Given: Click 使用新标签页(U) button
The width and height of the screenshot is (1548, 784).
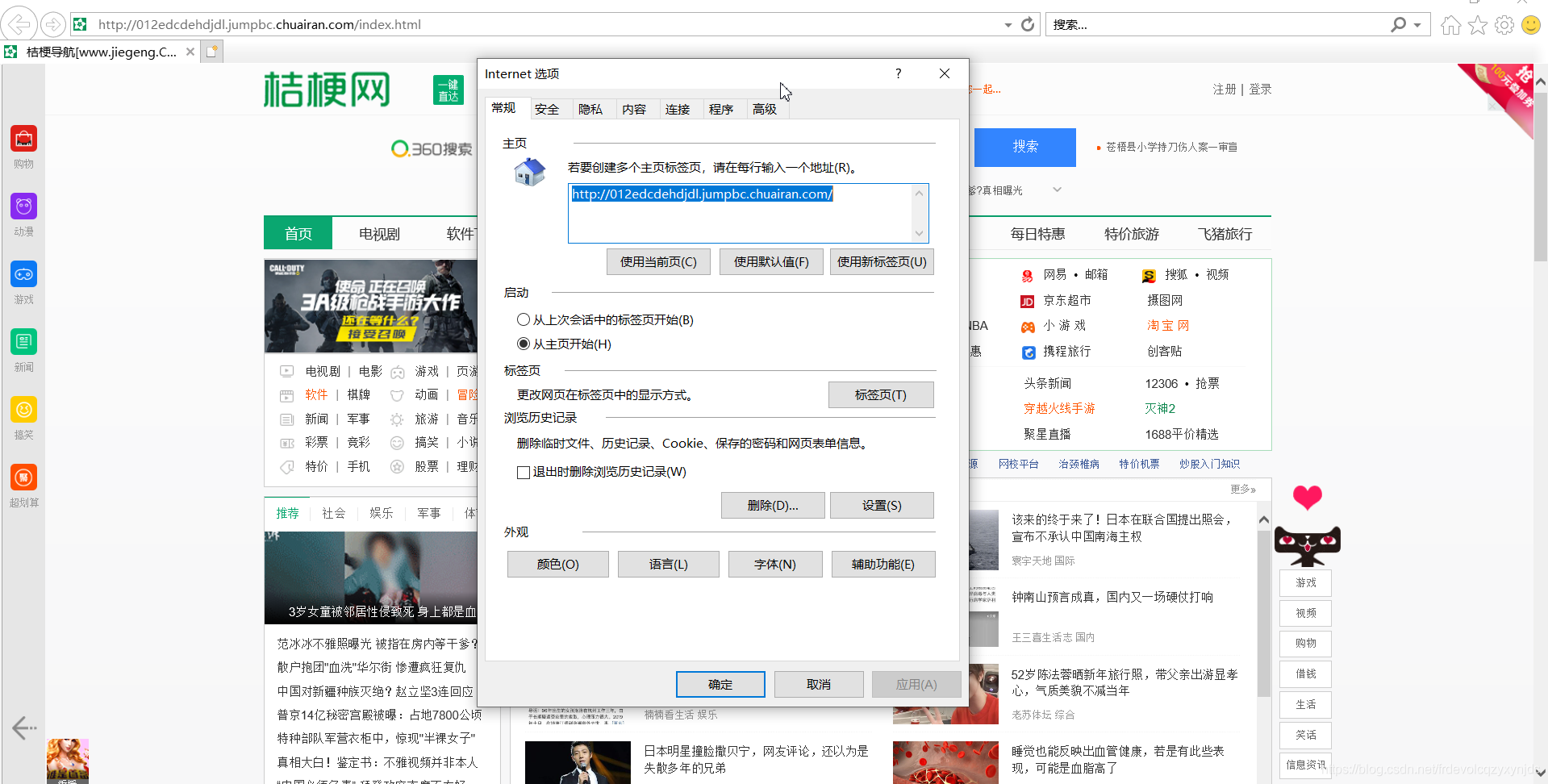Looking at the screenshot, I should tap(882, 262).
